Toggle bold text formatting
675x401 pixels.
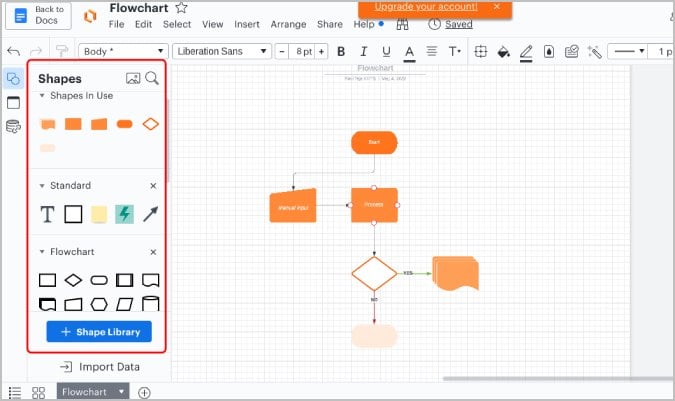(341, 52)
